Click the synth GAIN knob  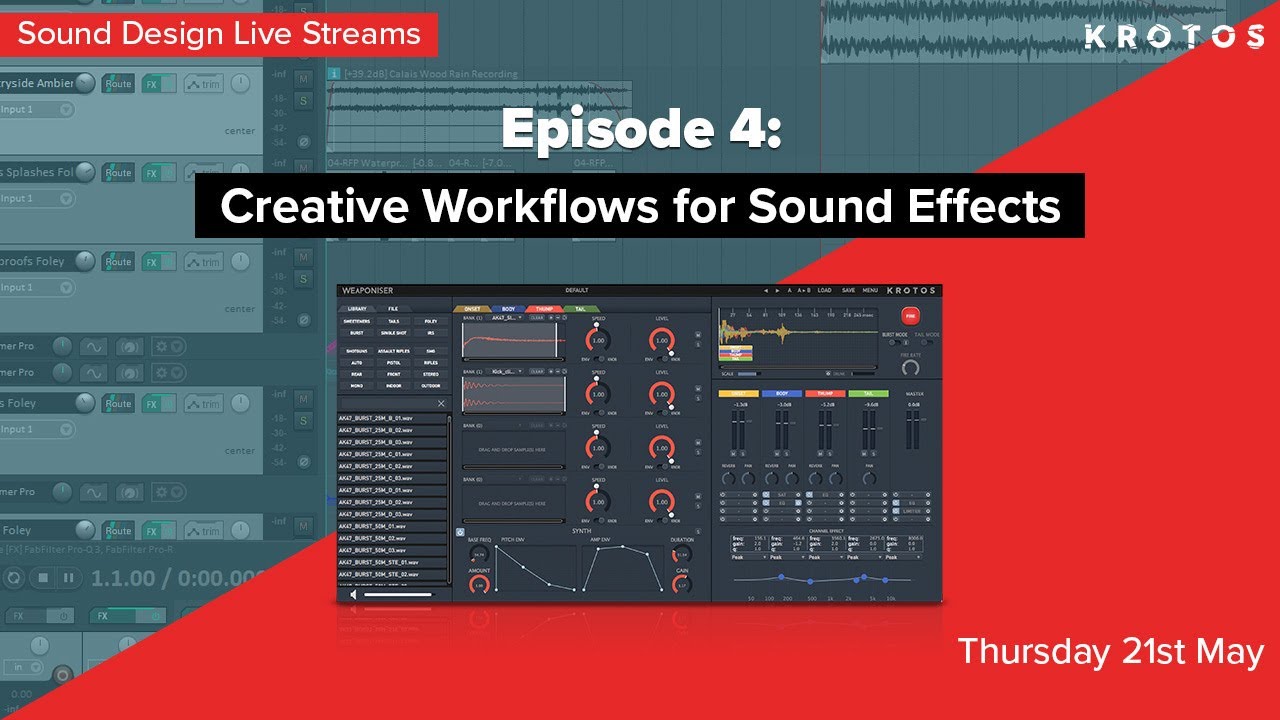click(682, 585)
